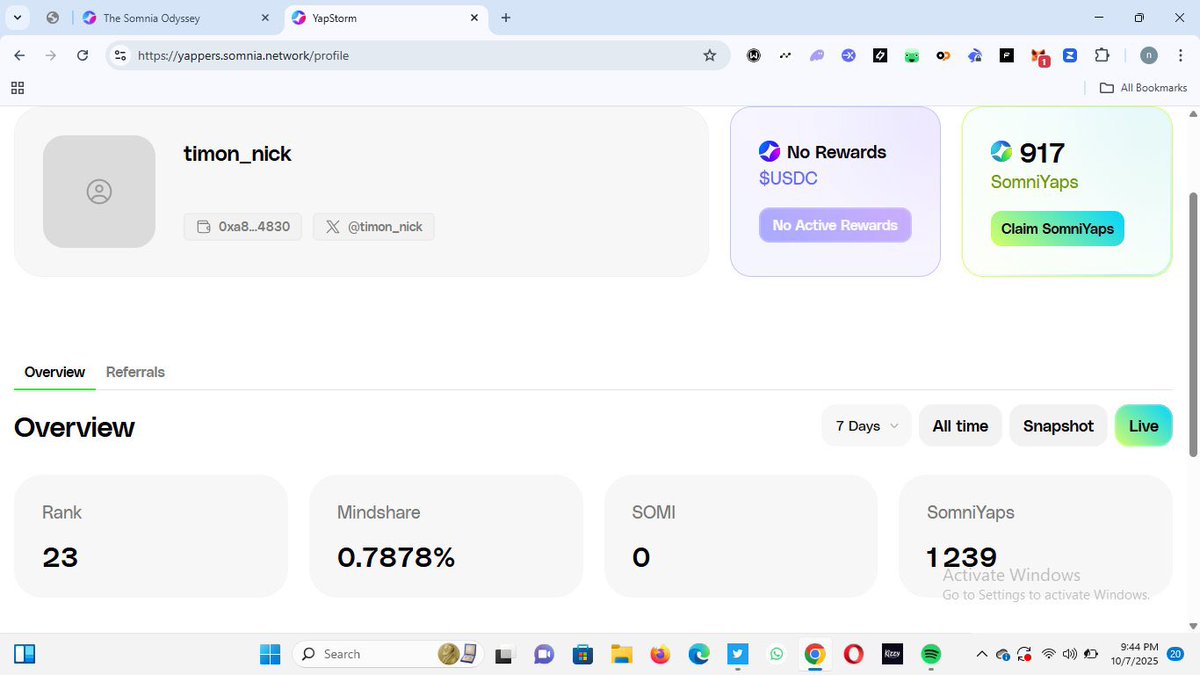
Task: Click the black W circle extension icon
Action: 754,56
